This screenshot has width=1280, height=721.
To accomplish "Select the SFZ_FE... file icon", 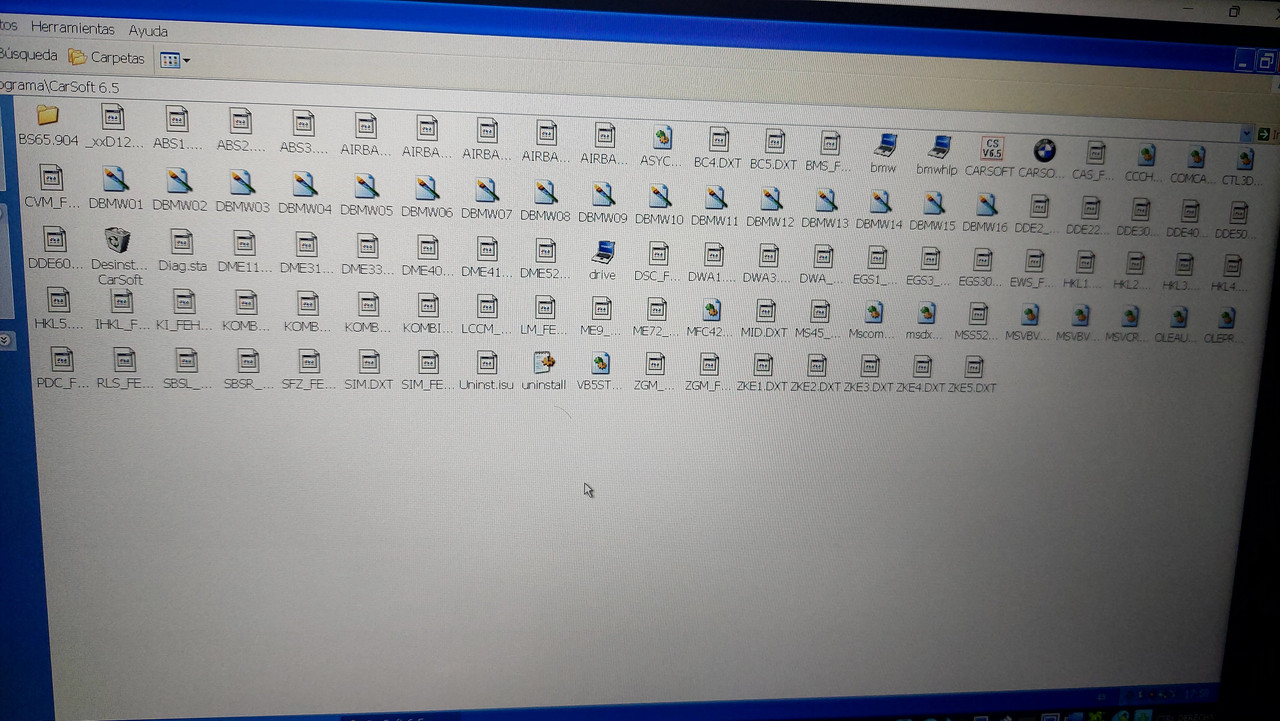I will coord(309,362).
